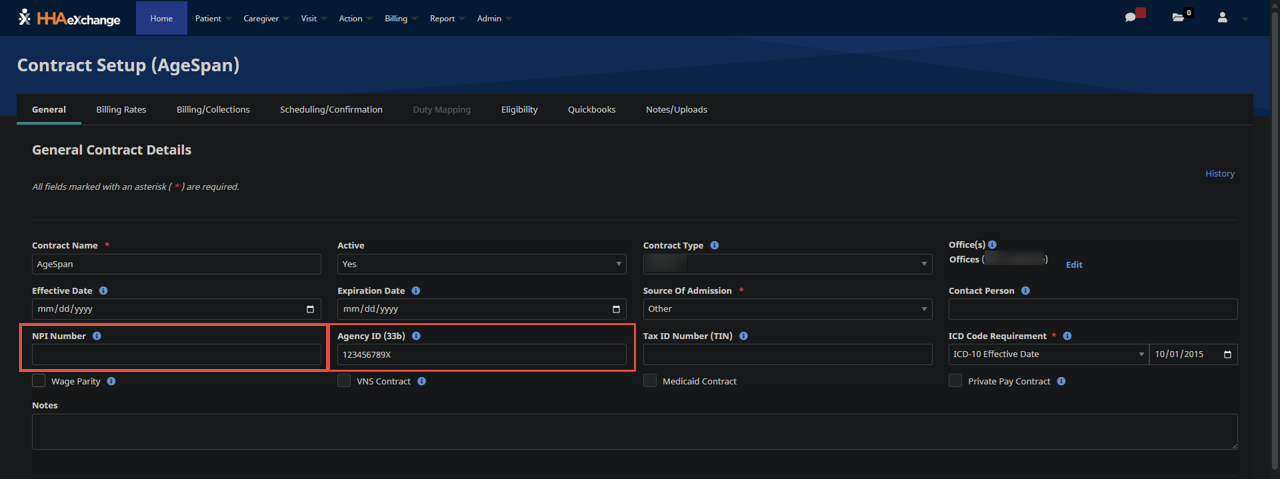Open the ICD Code Requirement dropdown
Viewport: 1280px width, 479px height.
(1047, 354)
